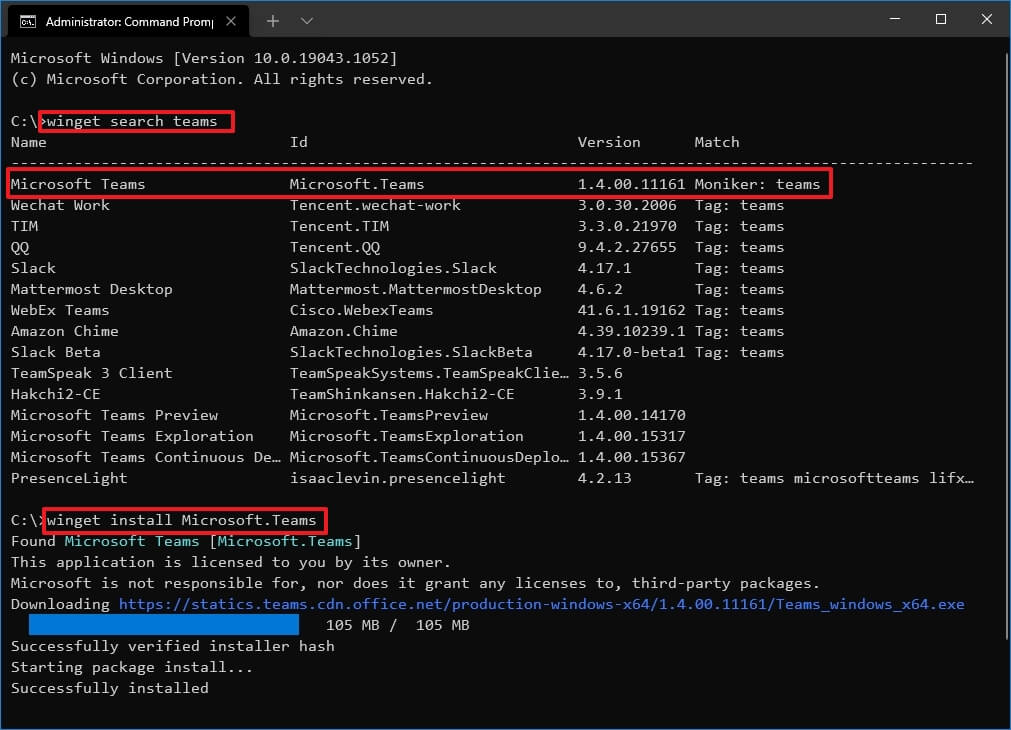The image size is (1011, 730).
Task: Open a new tab with the plus icon
Action: (x=272, y=19)
